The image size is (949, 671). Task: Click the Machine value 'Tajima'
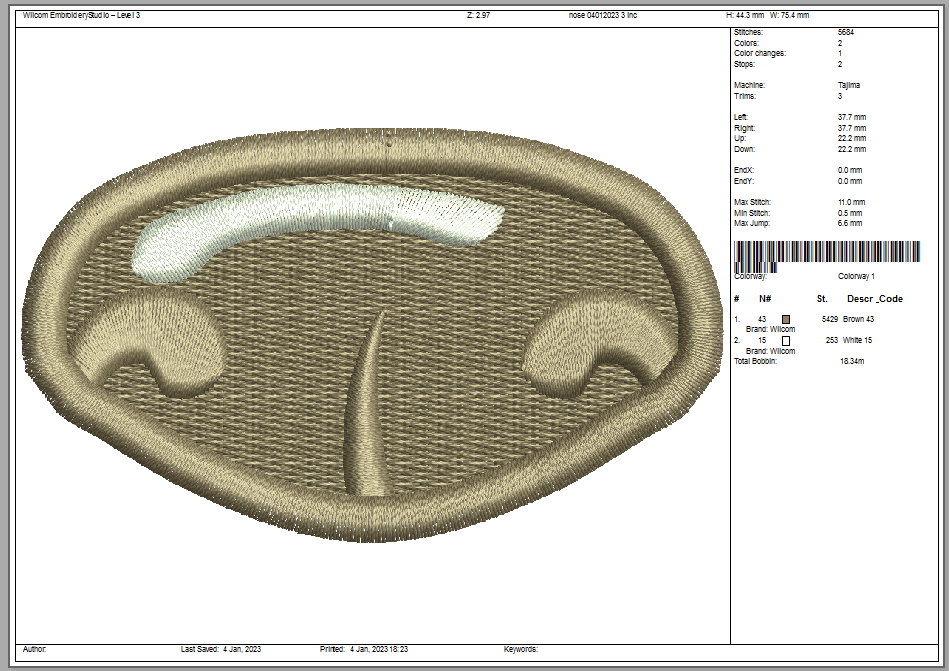(x=848, y=86)
